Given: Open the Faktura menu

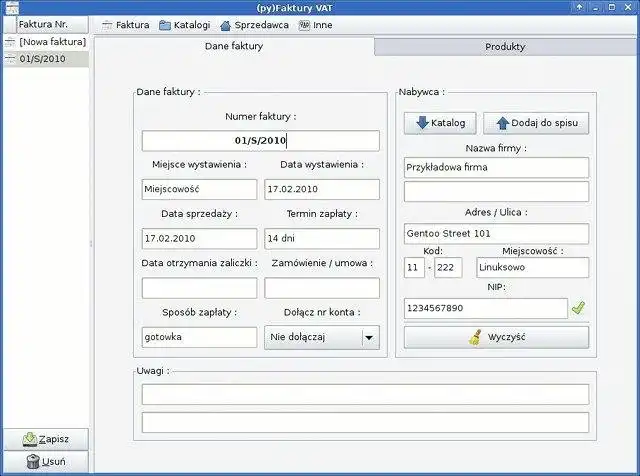Looking at the screenshot, I should coord(125,25).
